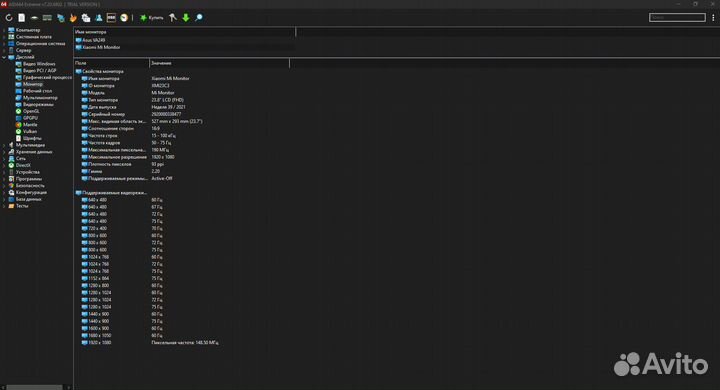Click the GPGPU icon in tree

coord(18,118)
